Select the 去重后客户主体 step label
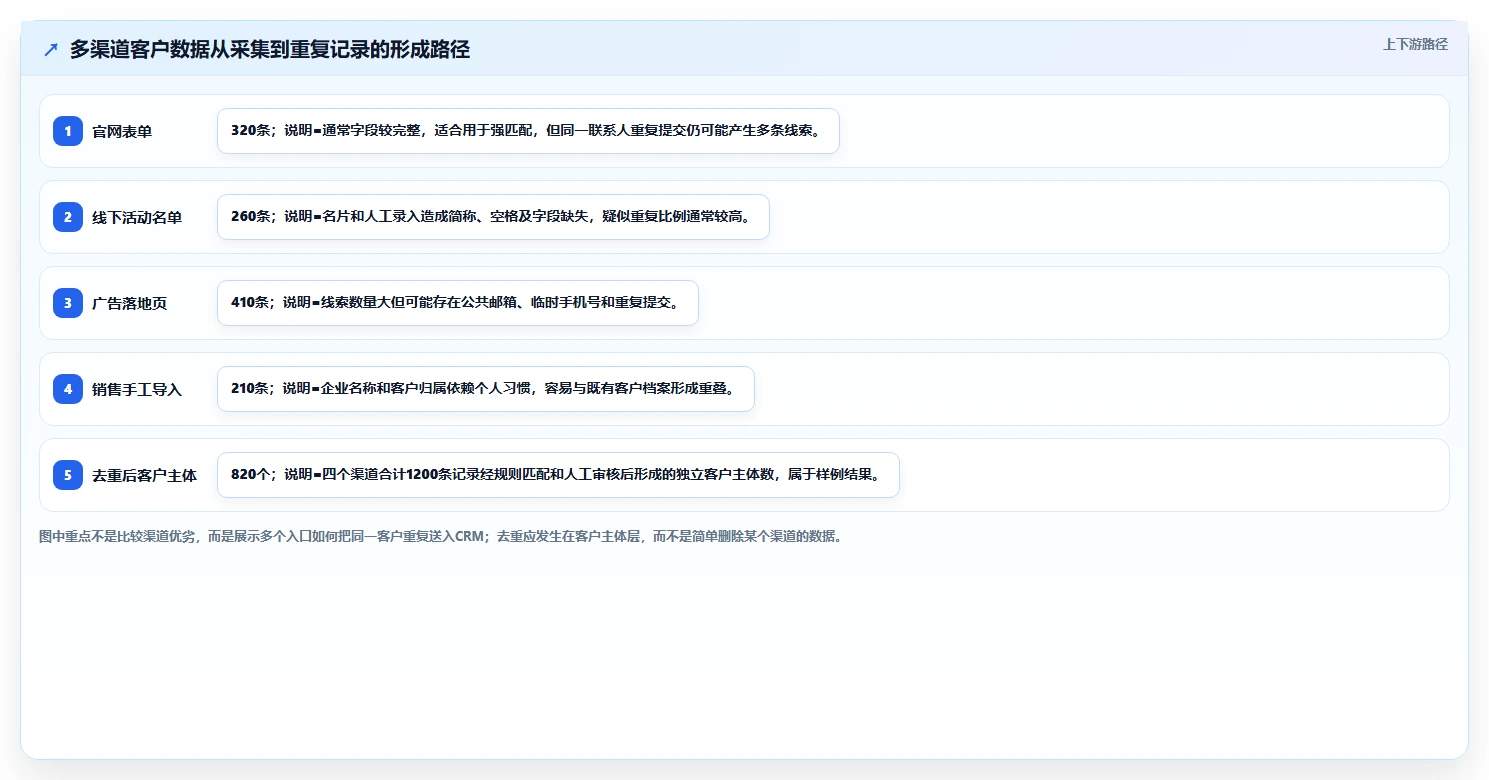Screen dimensions: 1489x780 (x=144, y=476)
